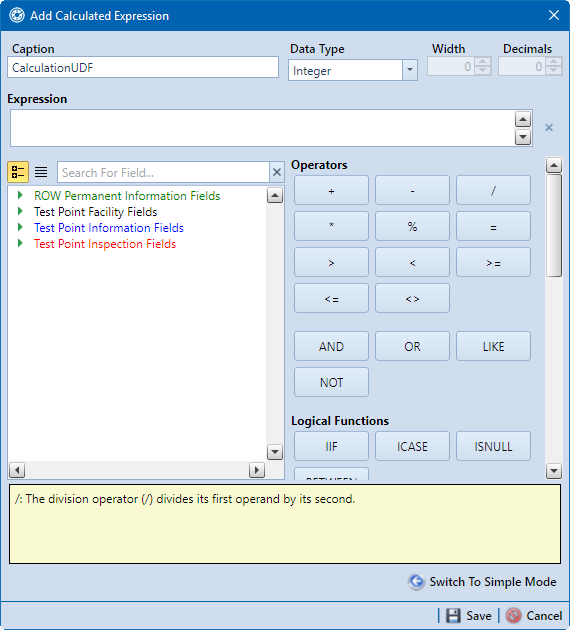Click the operators panel scrollbar thumb

(554, 225)
